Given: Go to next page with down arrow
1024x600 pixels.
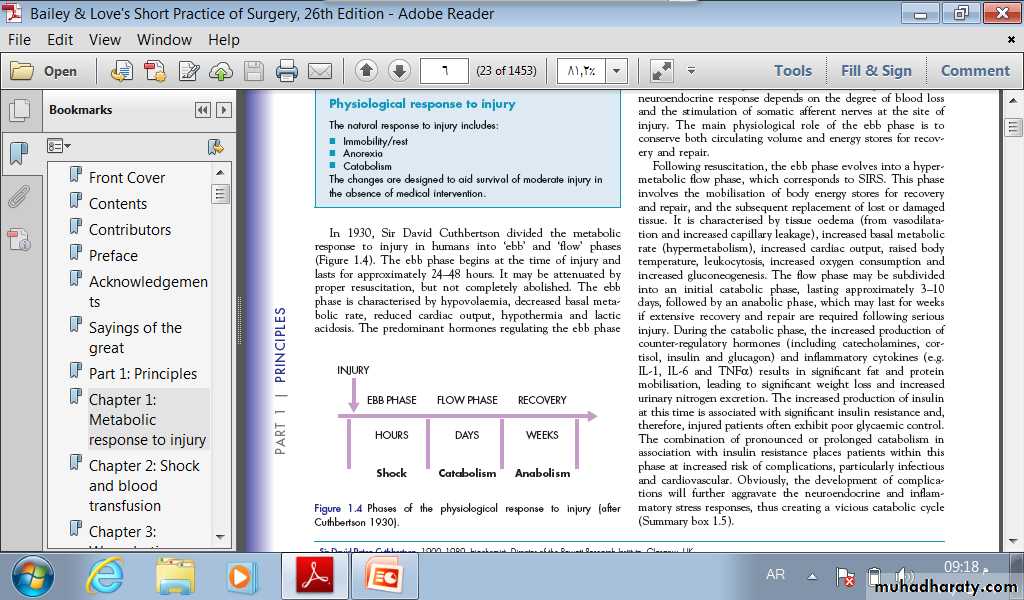Looking at the screenshot, I should (x=399, y=71).
